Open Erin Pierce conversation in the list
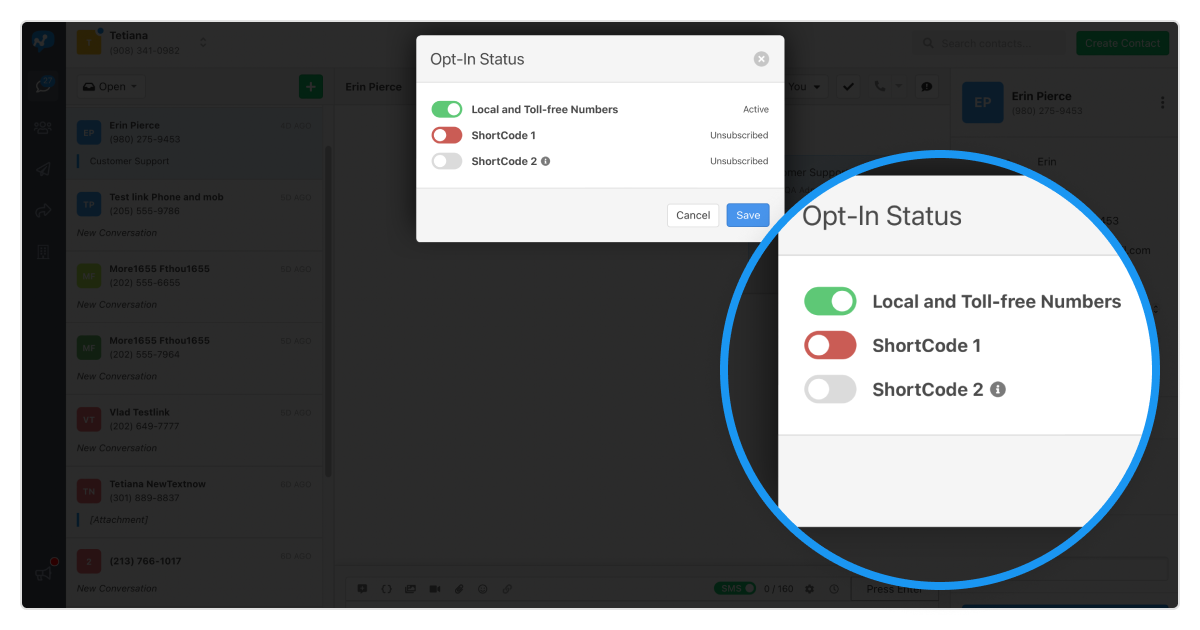This screenshot has height=630, width=1200. (195, 143)
